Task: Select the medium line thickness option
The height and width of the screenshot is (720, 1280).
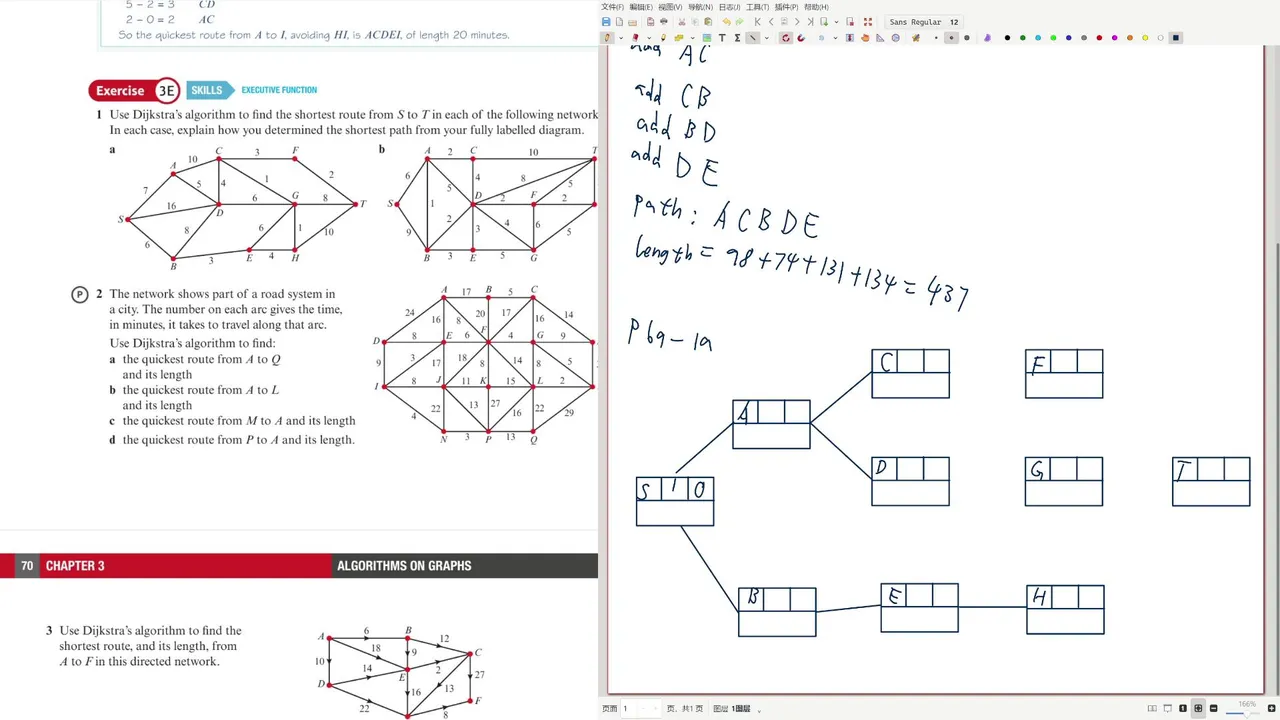Action: point(951,38)
